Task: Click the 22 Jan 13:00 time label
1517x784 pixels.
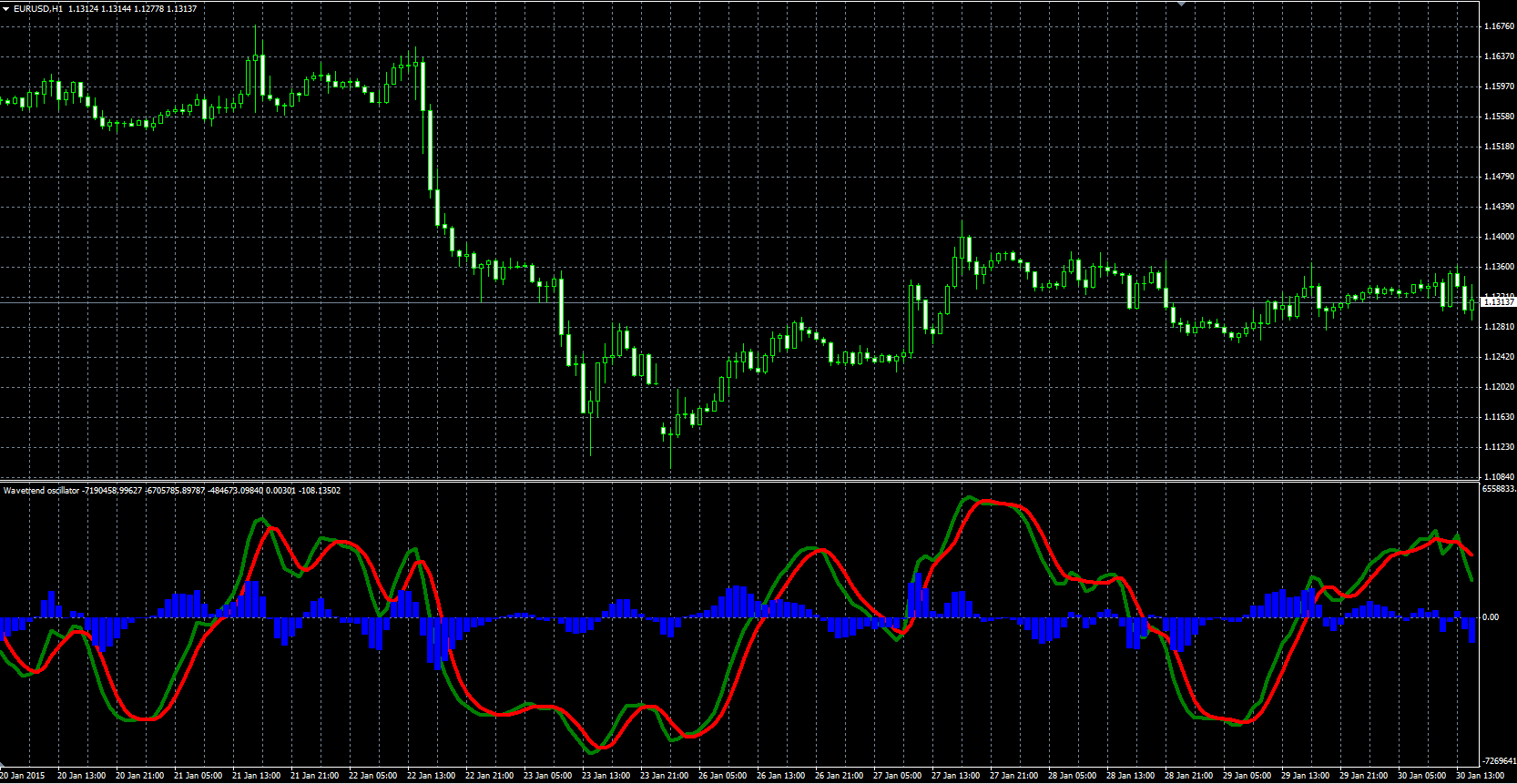Action: [431, 776]
